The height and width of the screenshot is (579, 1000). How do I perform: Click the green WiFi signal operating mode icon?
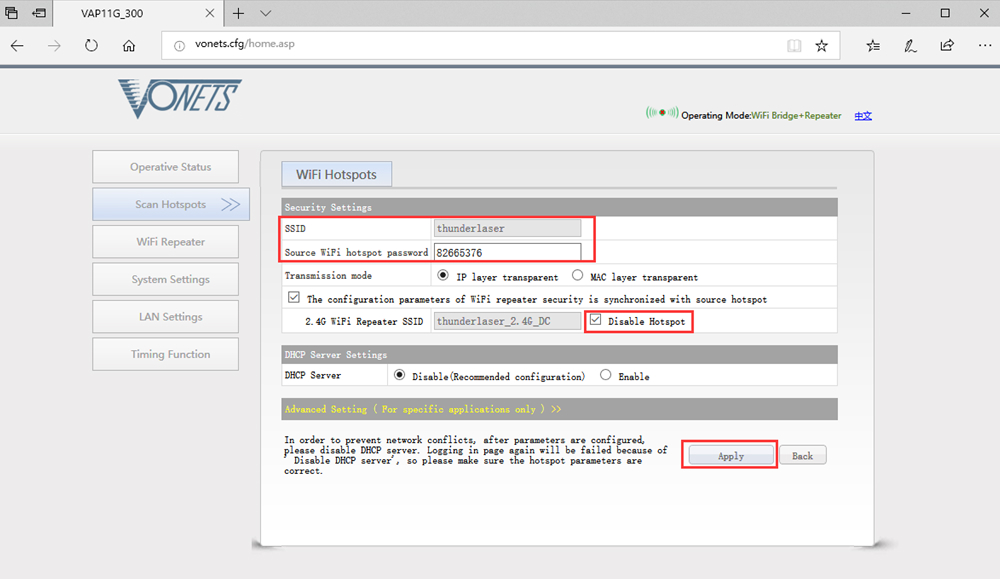coord(660,114)
